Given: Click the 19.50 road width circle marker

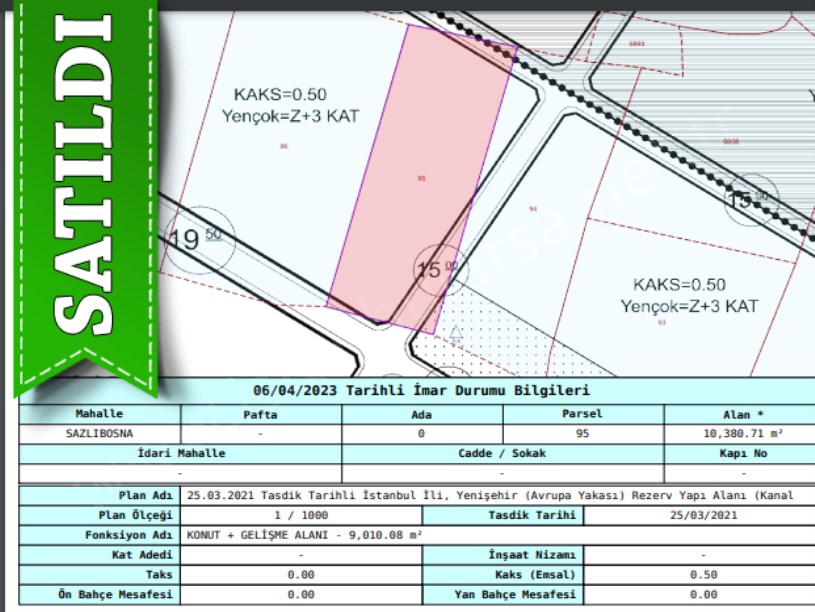Looking at the screenshot, I should click(199, 239).
